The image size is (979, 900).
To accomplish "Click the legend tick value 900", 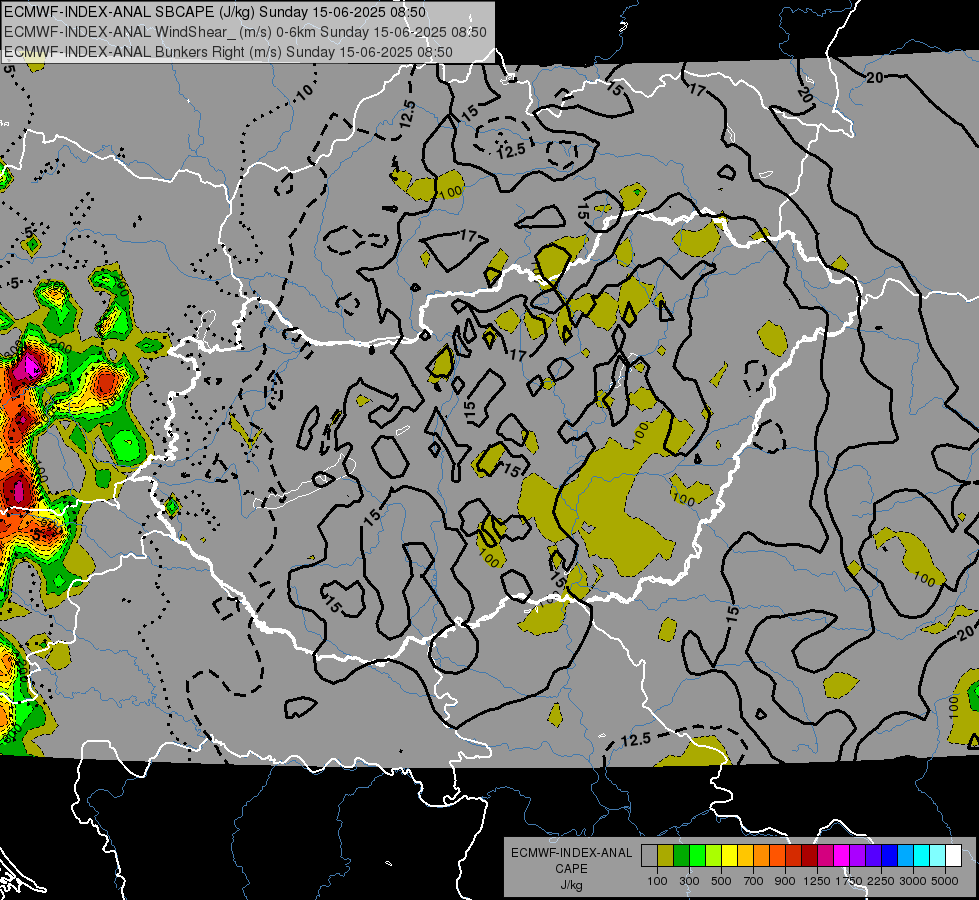I will 785,881.
